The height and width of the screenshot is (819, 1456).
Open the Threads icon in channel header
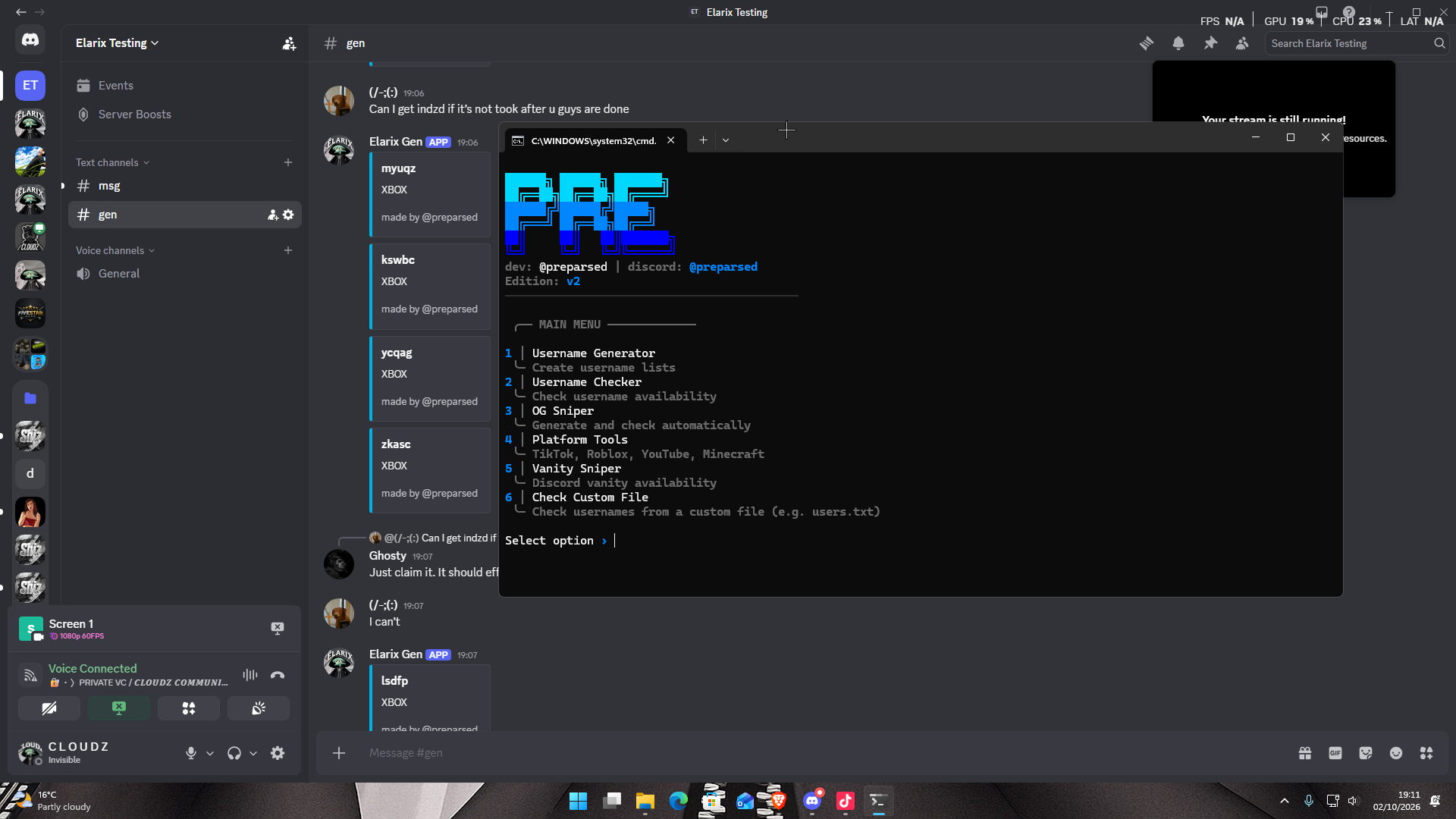click(x=1147, y=43)
